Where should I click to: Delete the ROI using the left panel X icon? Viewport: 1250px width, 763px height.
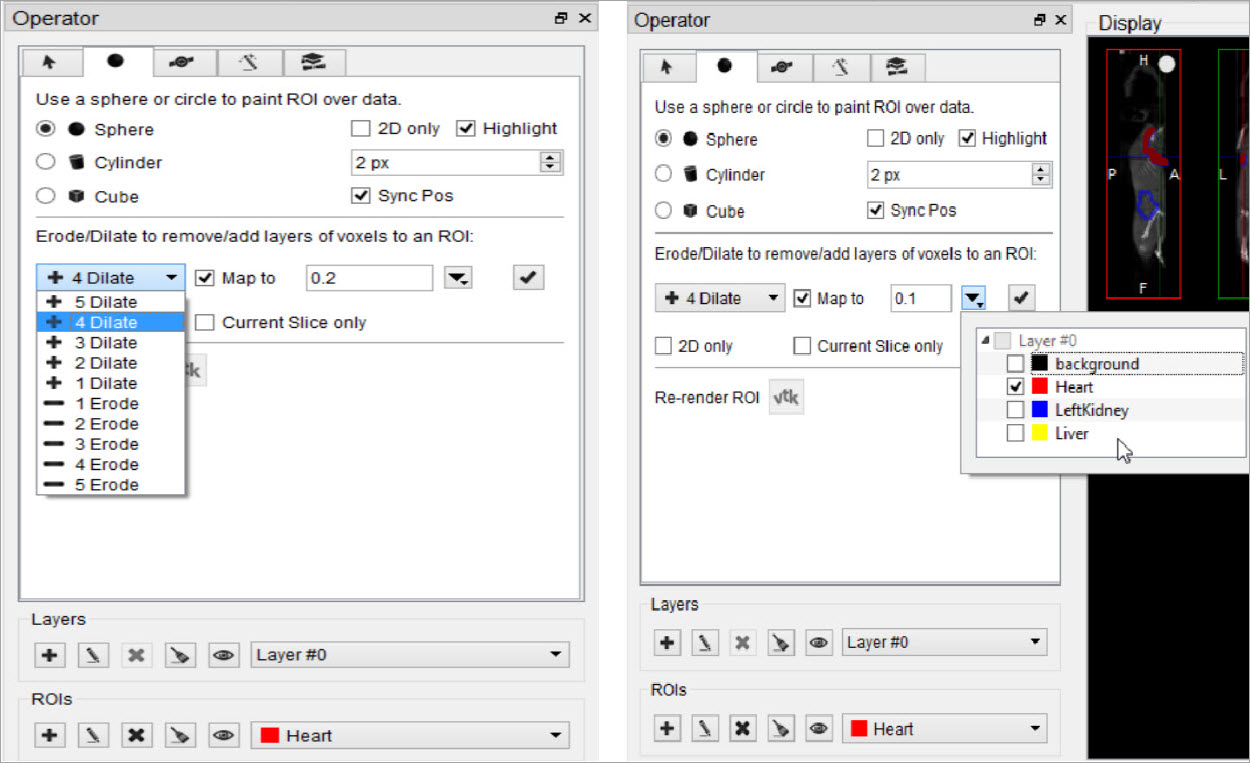point(137,735)
